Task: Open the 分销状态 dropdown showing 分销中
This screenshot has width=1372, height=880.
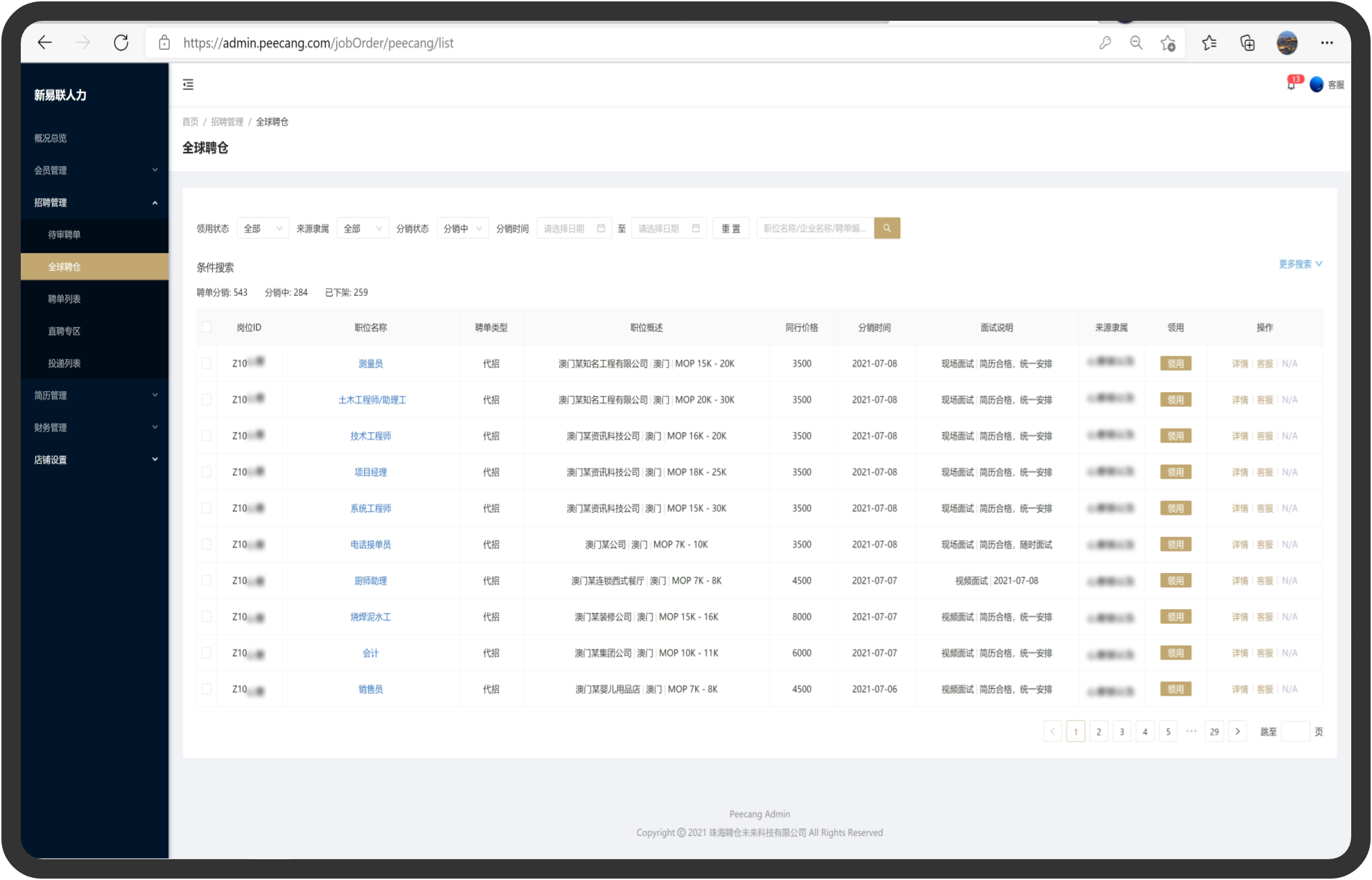Action: pyautogui.click(x=463, y=228)
